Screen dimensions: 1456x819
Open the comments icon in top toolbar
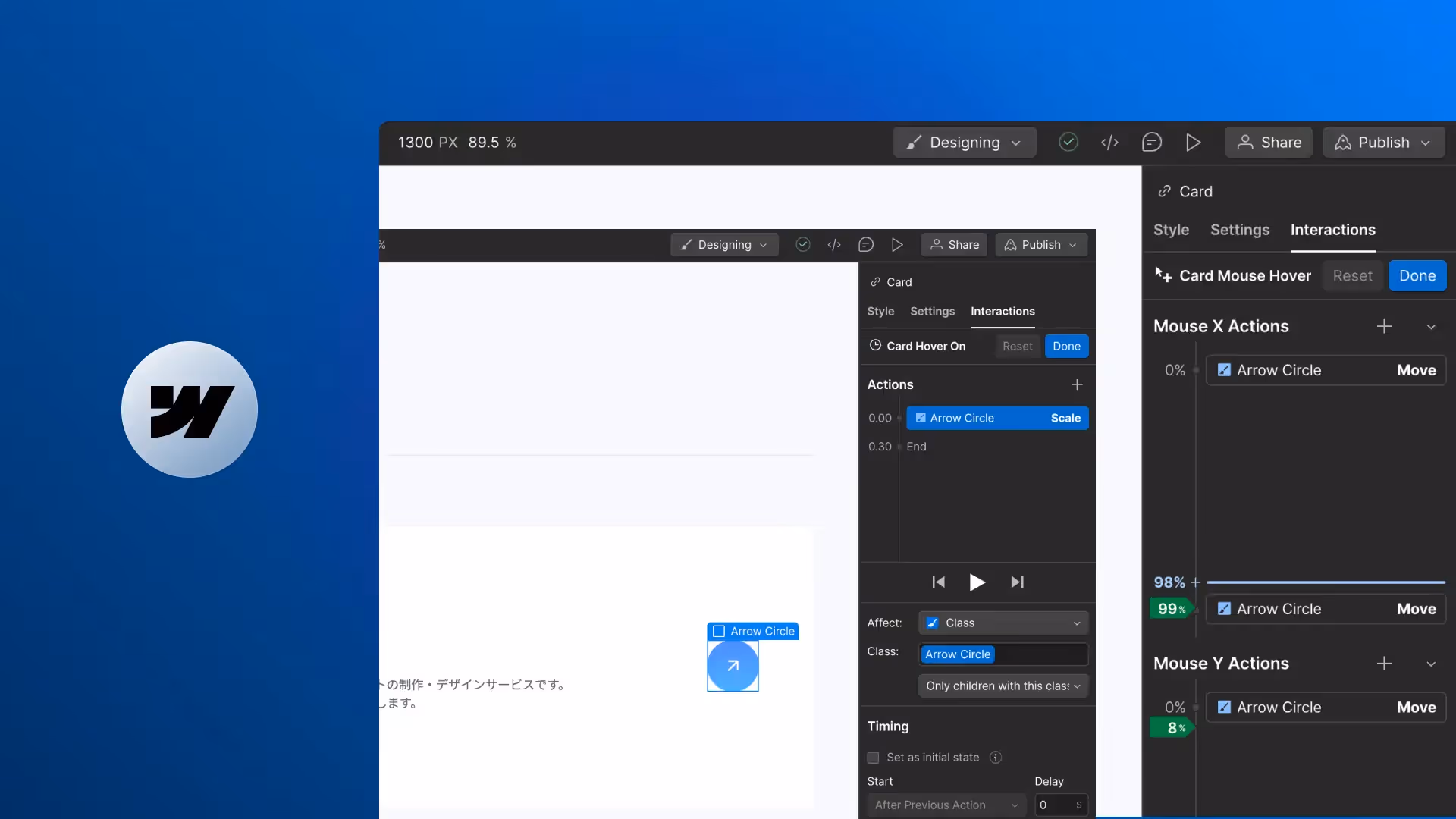(1151, 143)
